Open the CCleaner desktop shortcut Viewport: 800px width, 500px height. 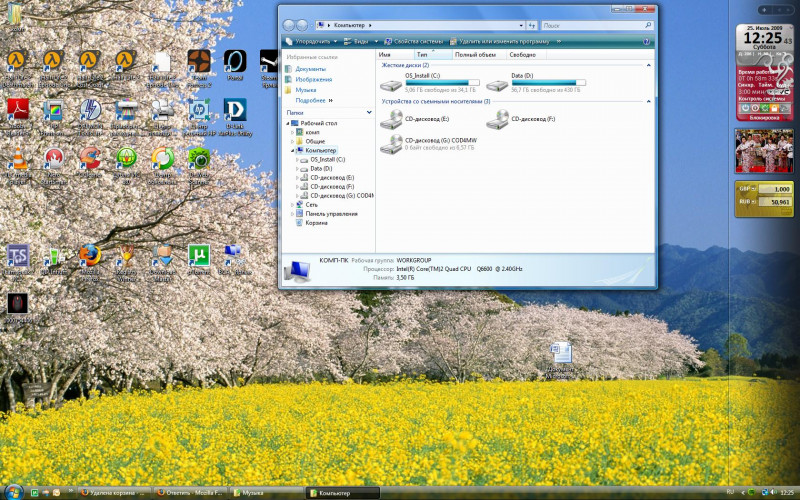tap(90, 158)
